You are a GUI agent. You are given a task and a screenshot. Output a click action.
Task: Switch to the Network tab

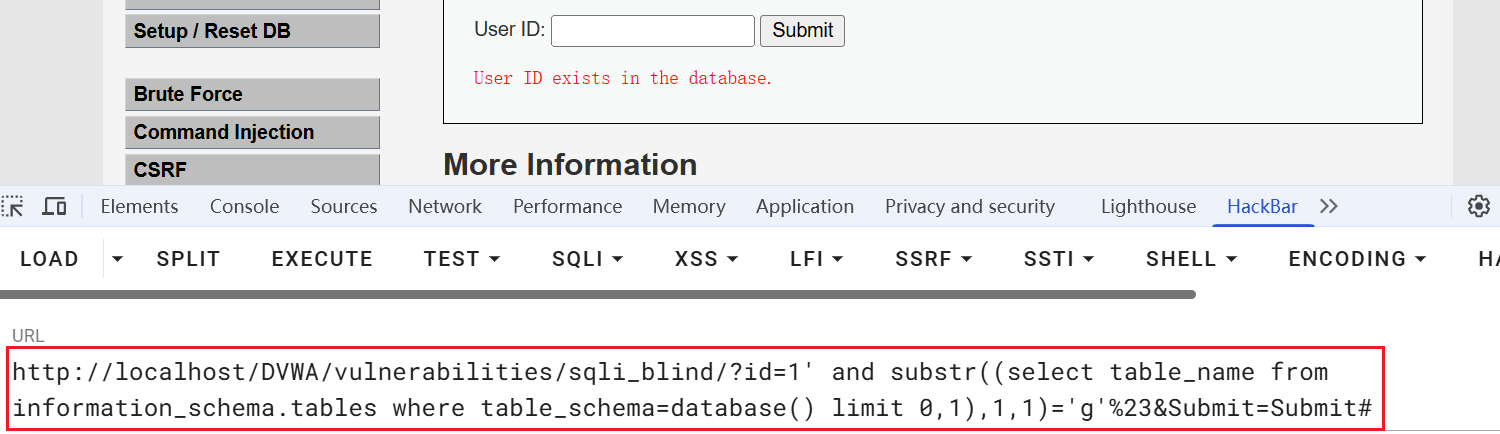(445, 206)
